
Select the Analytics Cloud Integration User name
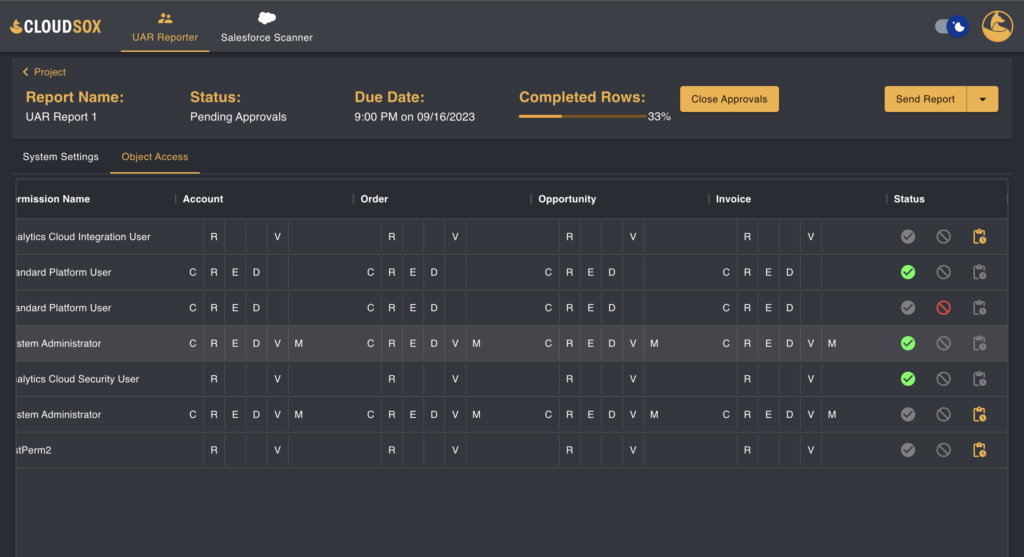point(83,237)
